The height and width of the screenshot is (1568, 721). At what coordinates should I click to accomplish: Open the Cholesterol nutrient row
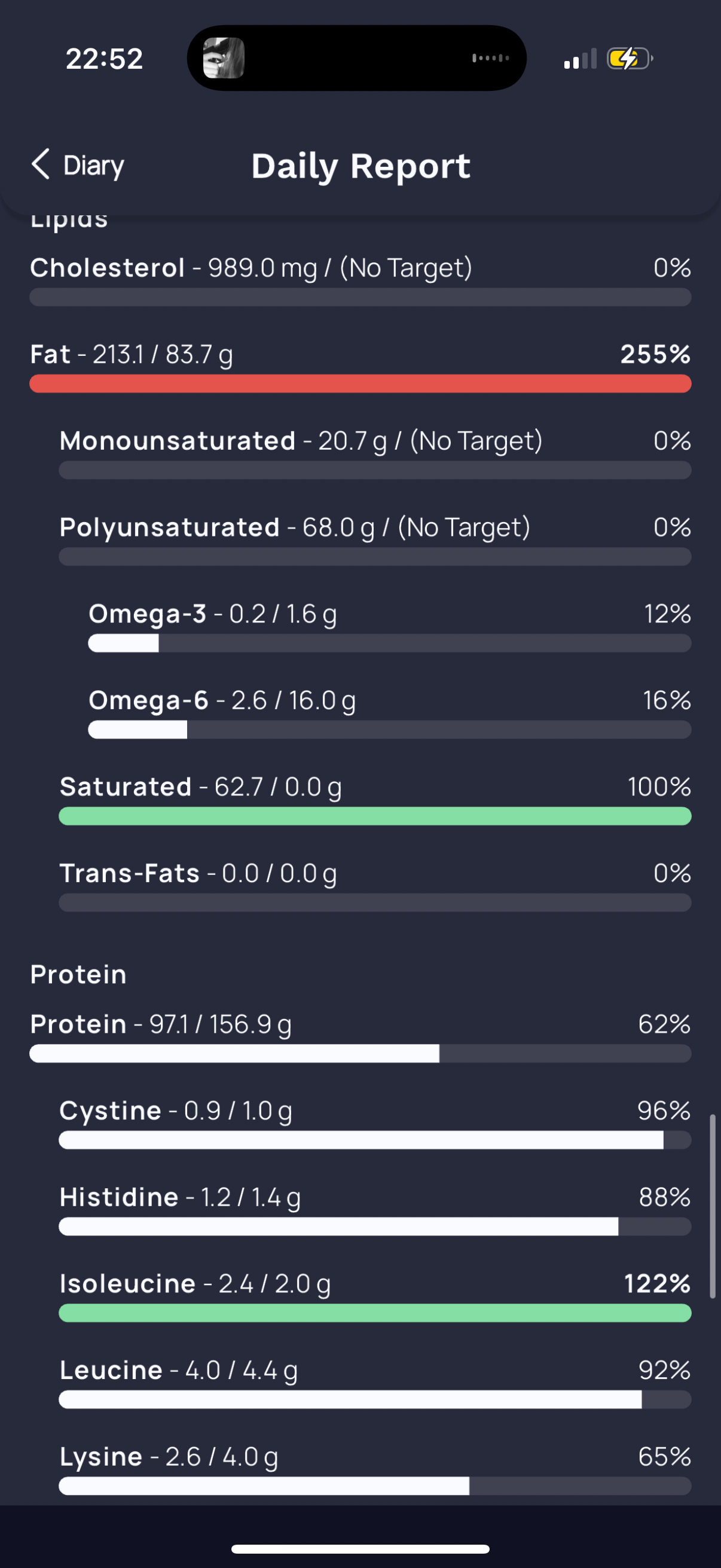(360, 280)
